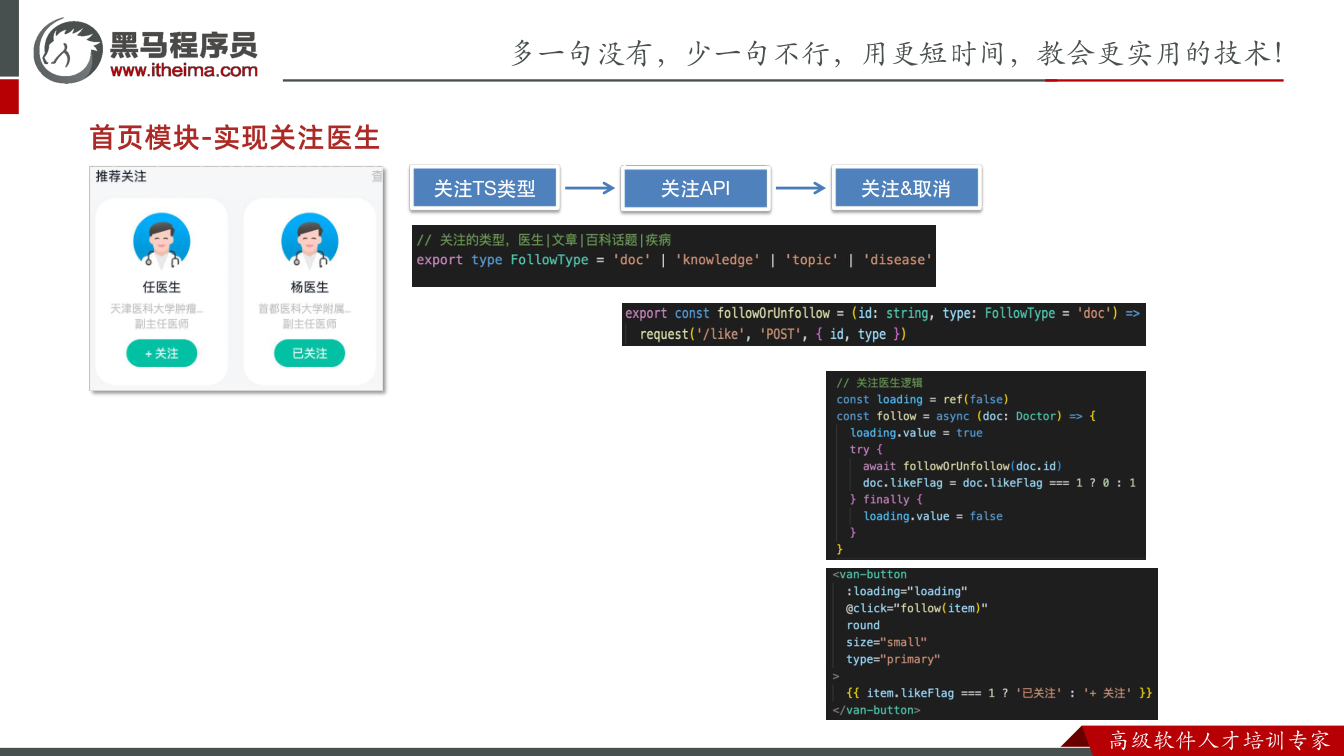1344x756 pixels.
Task: Click the attribute @click="follow(item)"
Action: (x=917, y=608)
